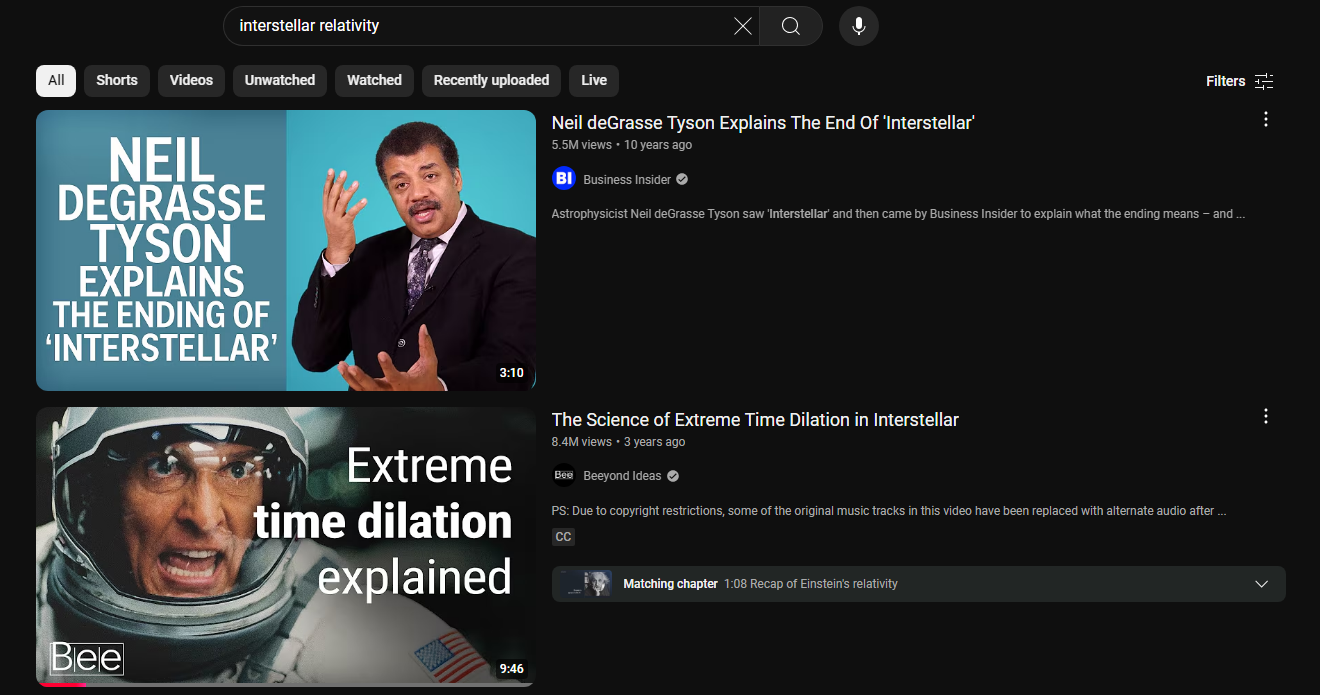
Task: Click the red watch progress bar on the Interstellar thumbnail
Action: tap(62, 685)
